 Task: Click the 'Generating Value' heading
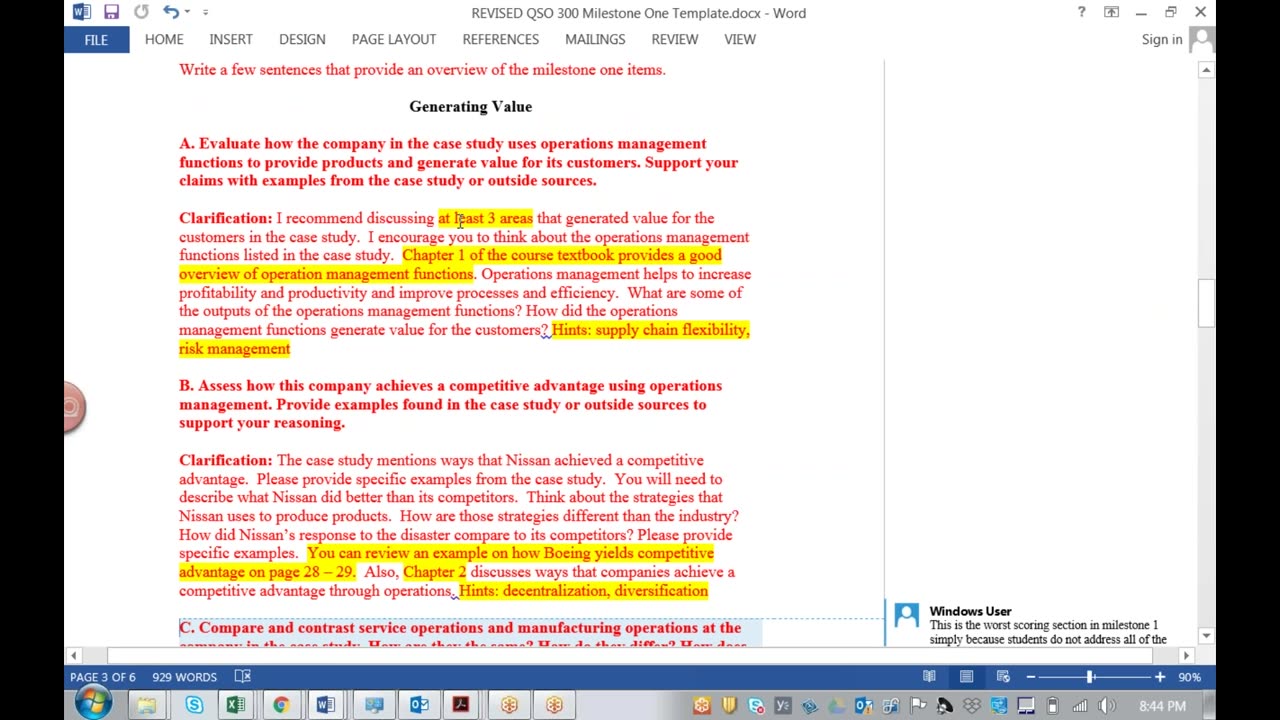(x=470, y=106)
